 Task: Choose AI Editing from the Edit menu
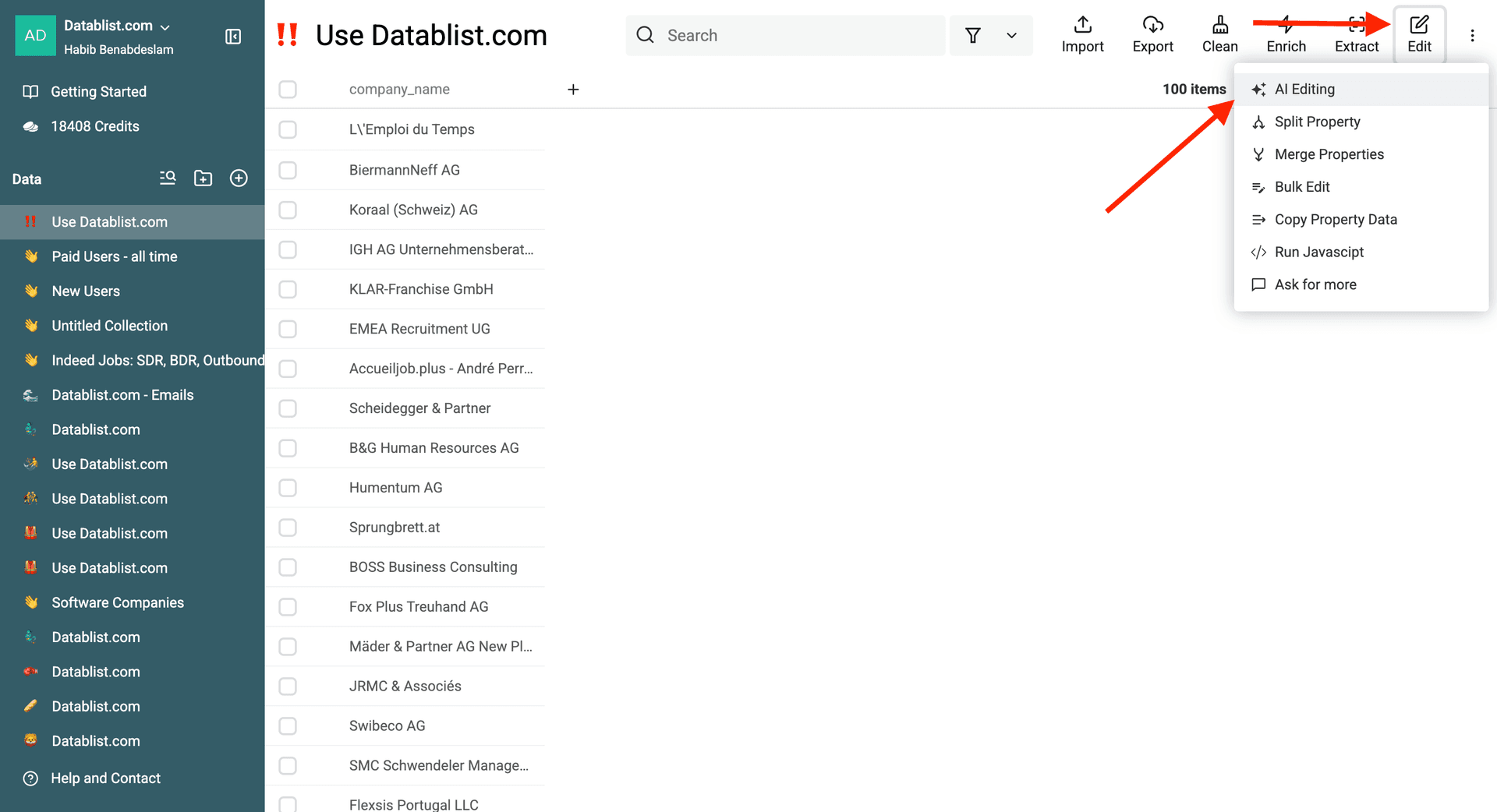click(x=1304, y=90)
